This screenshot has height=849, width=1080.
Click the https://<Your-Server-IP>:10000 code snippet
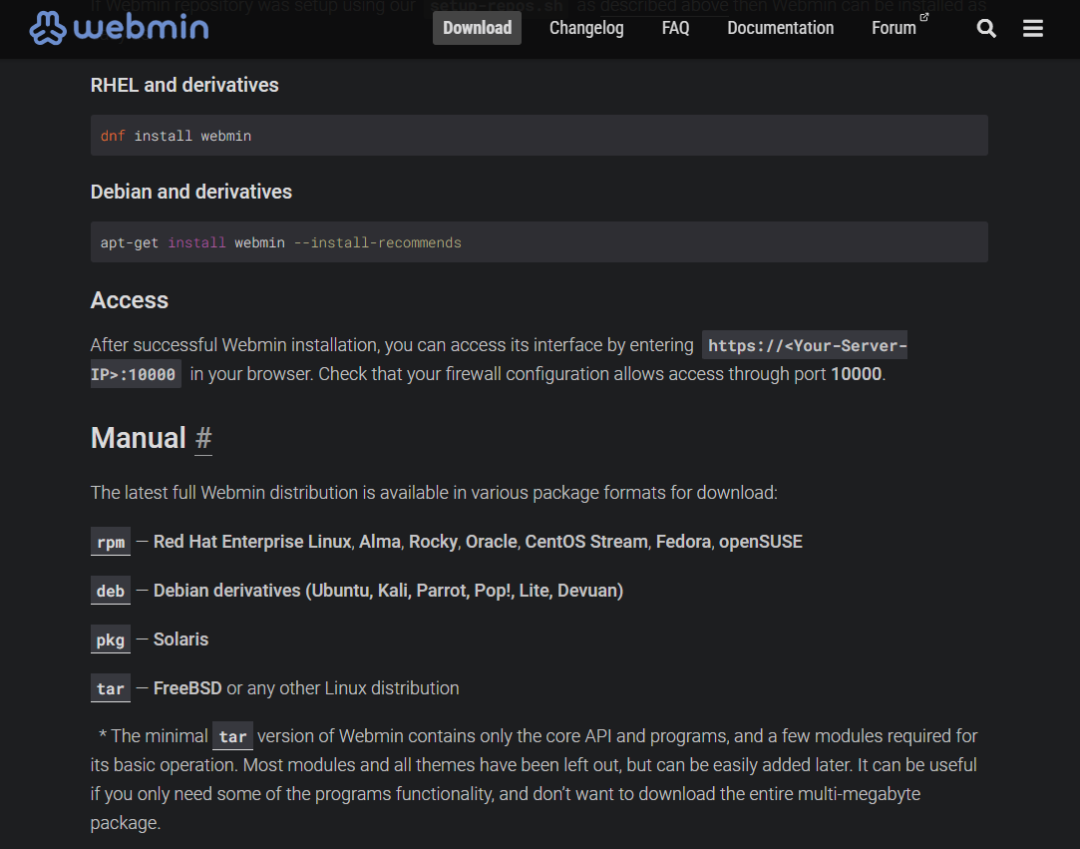804,345
